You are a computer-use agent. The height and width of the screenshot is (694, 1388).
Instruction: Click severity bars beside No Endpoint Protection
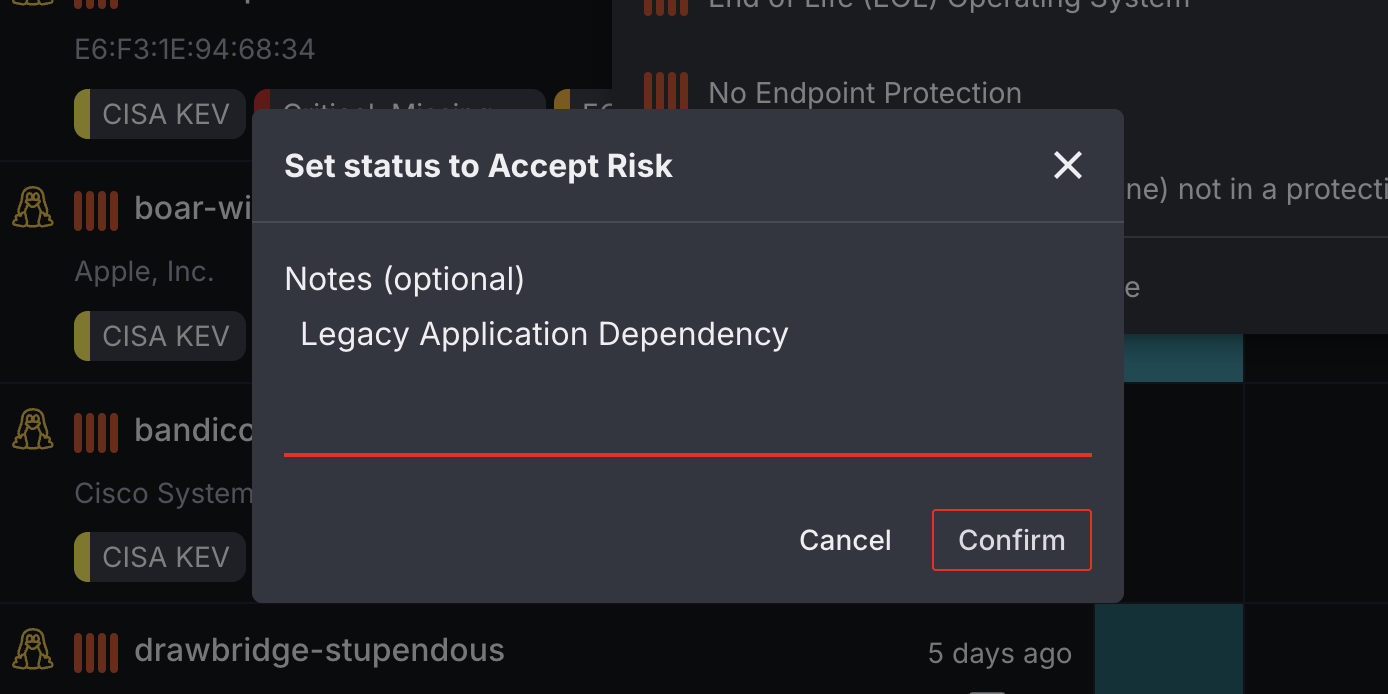click(665, 93)
